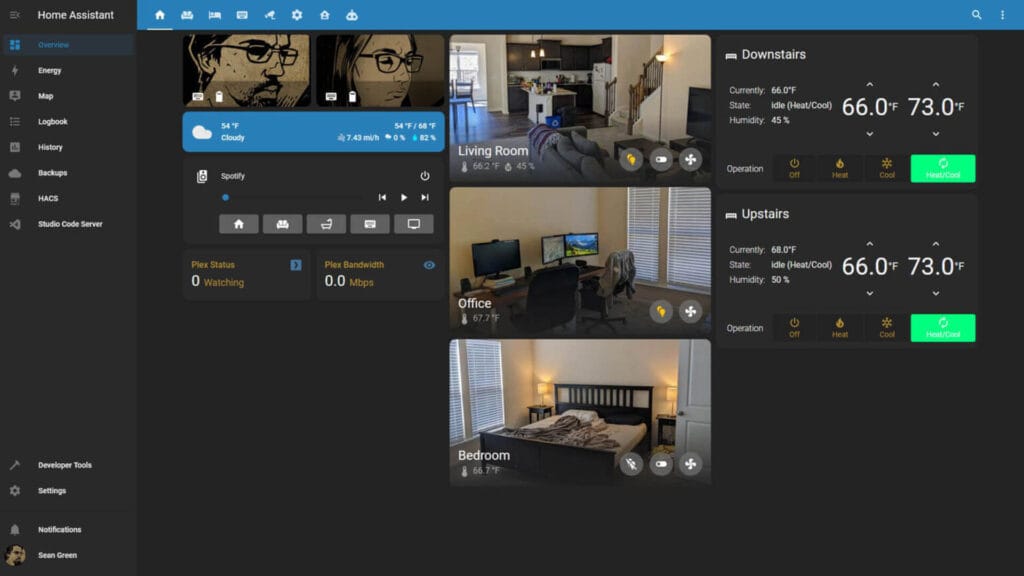Open the man's person picture card

coord(247,71)
